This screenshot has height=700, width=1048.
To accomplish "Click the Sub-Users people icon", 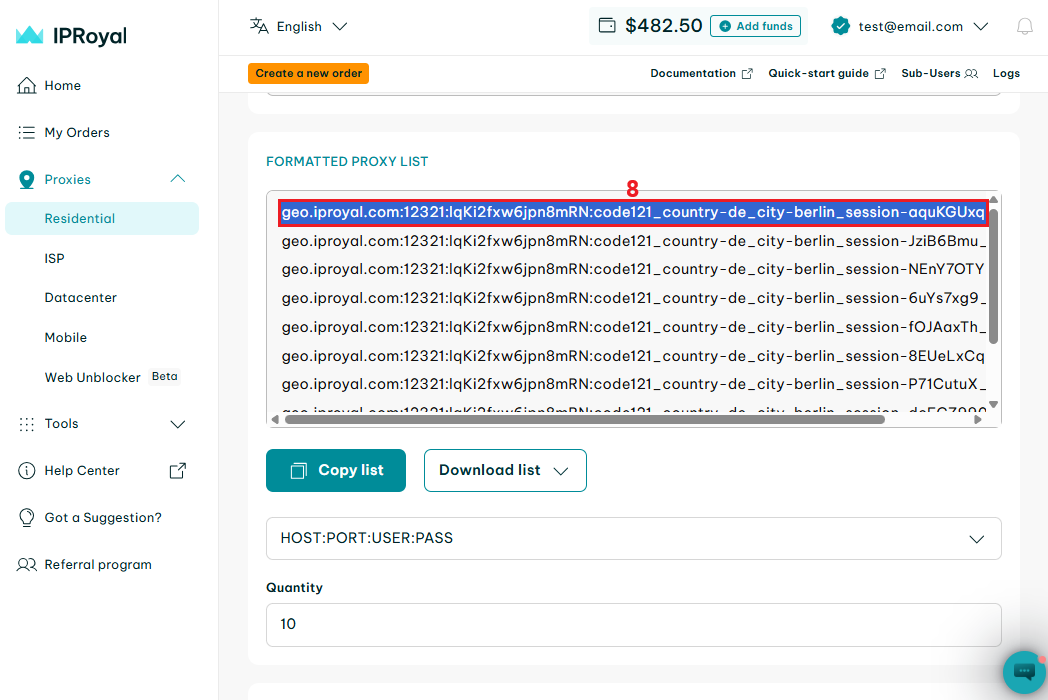I will click(971, 74).
